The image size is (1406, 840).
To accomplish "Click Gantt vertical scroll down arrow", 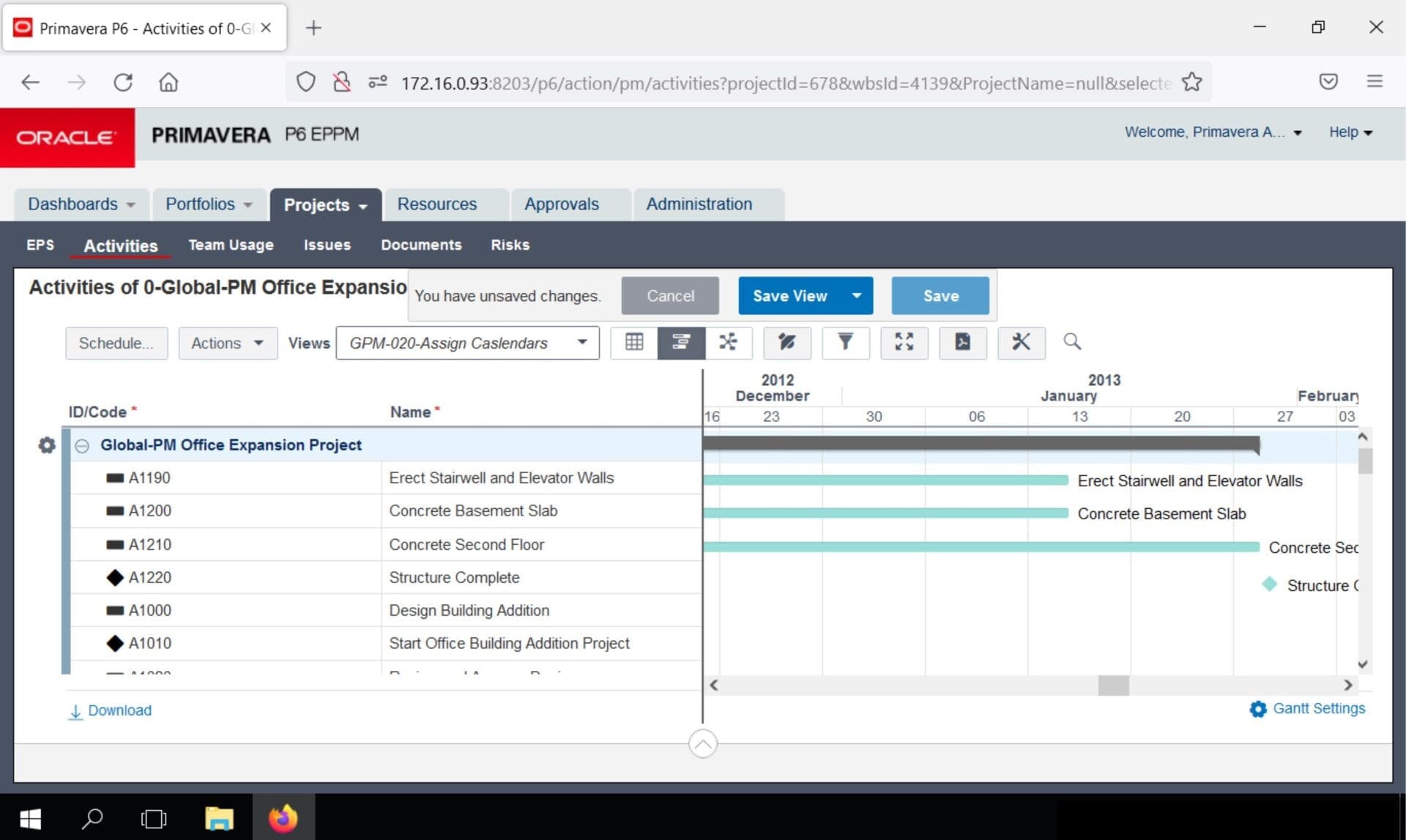I will pyautogui.click(x=1363, y=665).
